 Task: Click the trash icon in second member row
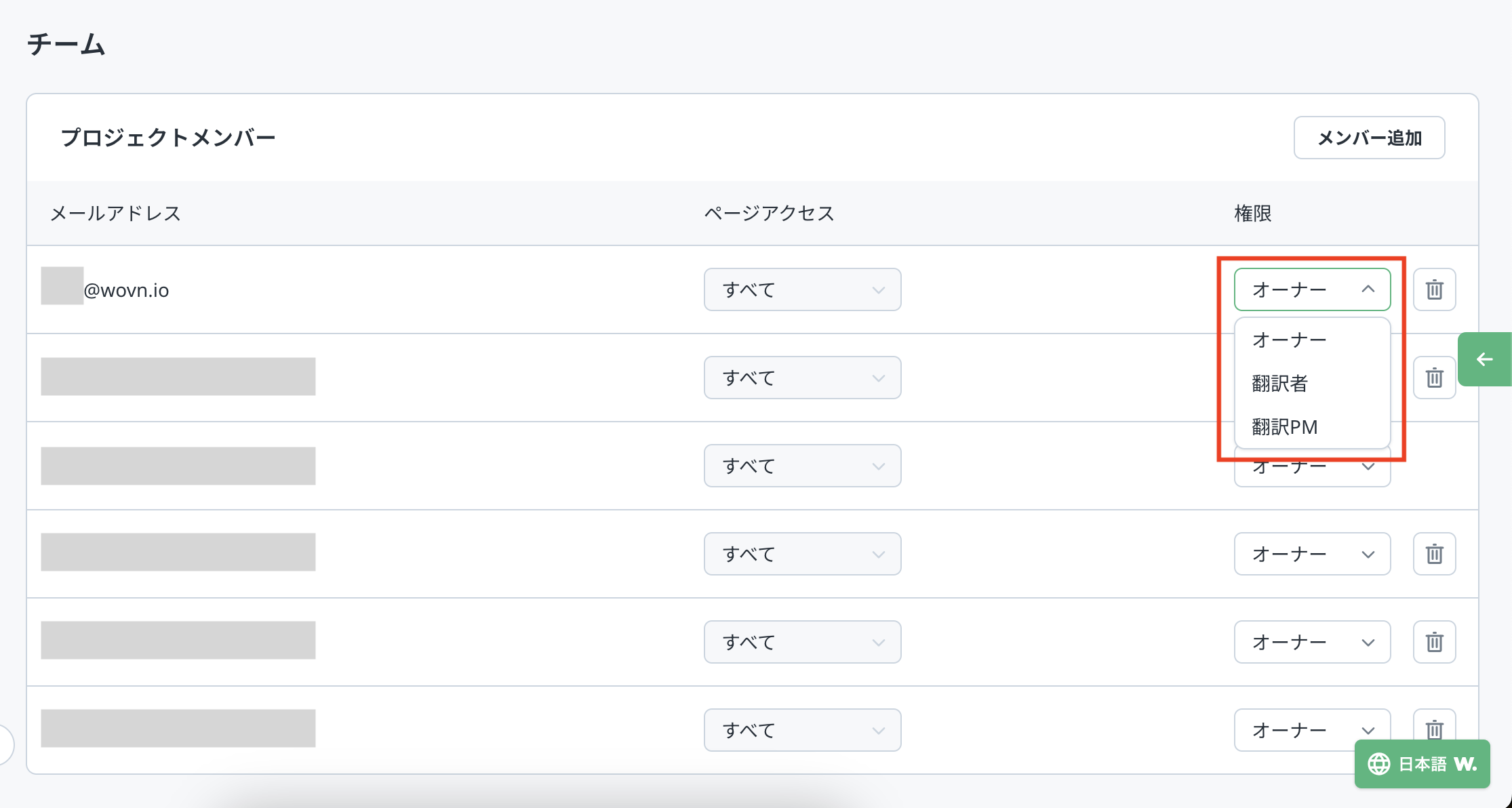pyautogui.click(x=1434, y=378)
